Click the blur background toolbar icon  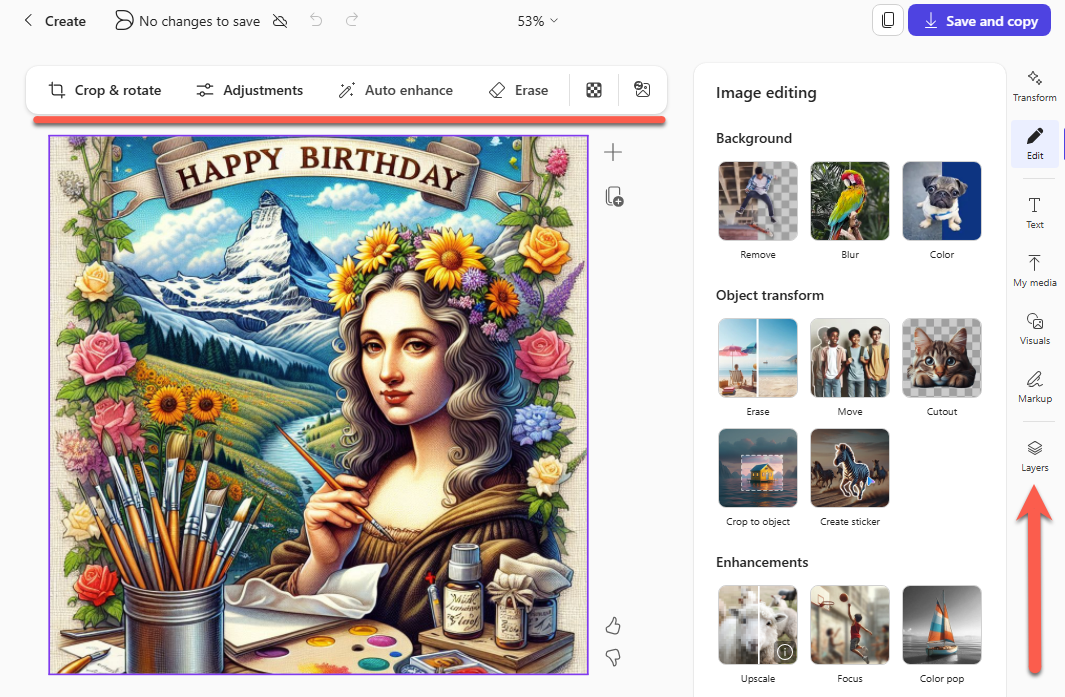(642, 89)
